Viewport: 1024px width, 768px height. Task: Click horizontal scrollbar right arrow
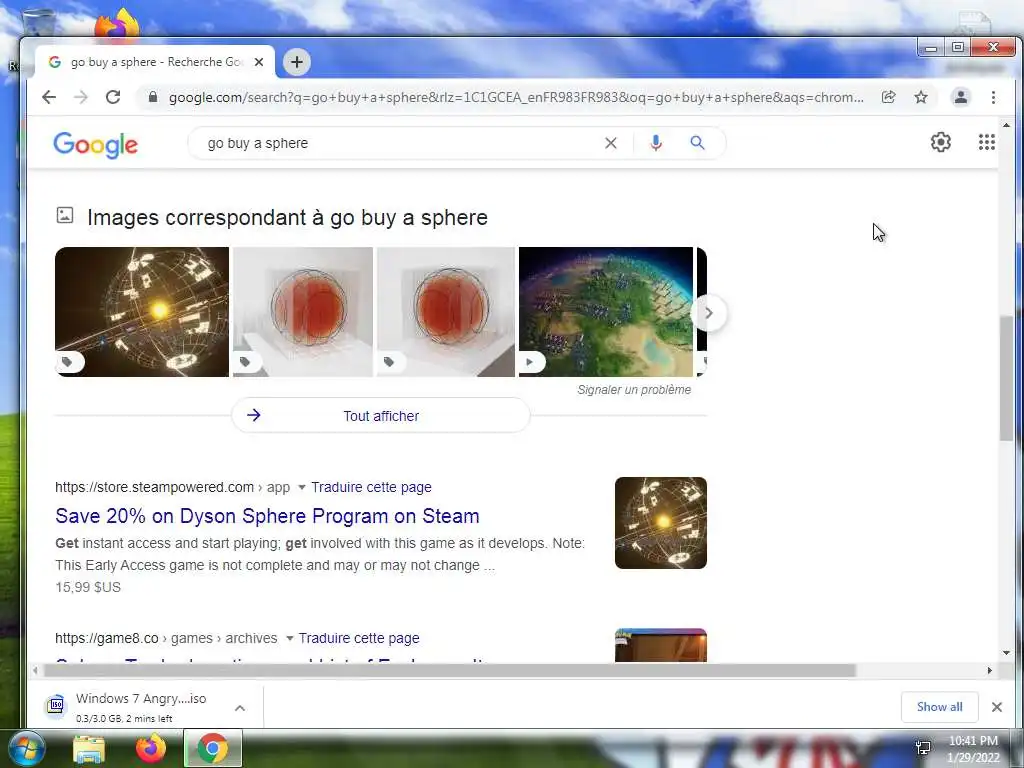(x=989, y=670)
